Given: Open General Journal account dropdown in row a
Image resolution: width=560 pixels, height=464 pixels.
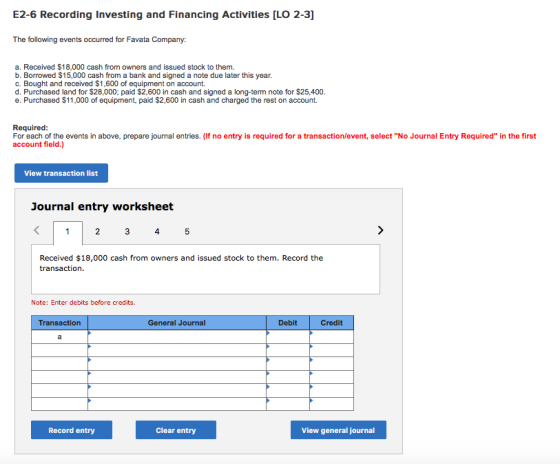Looking at the screenshot, I should coord(177,337).
